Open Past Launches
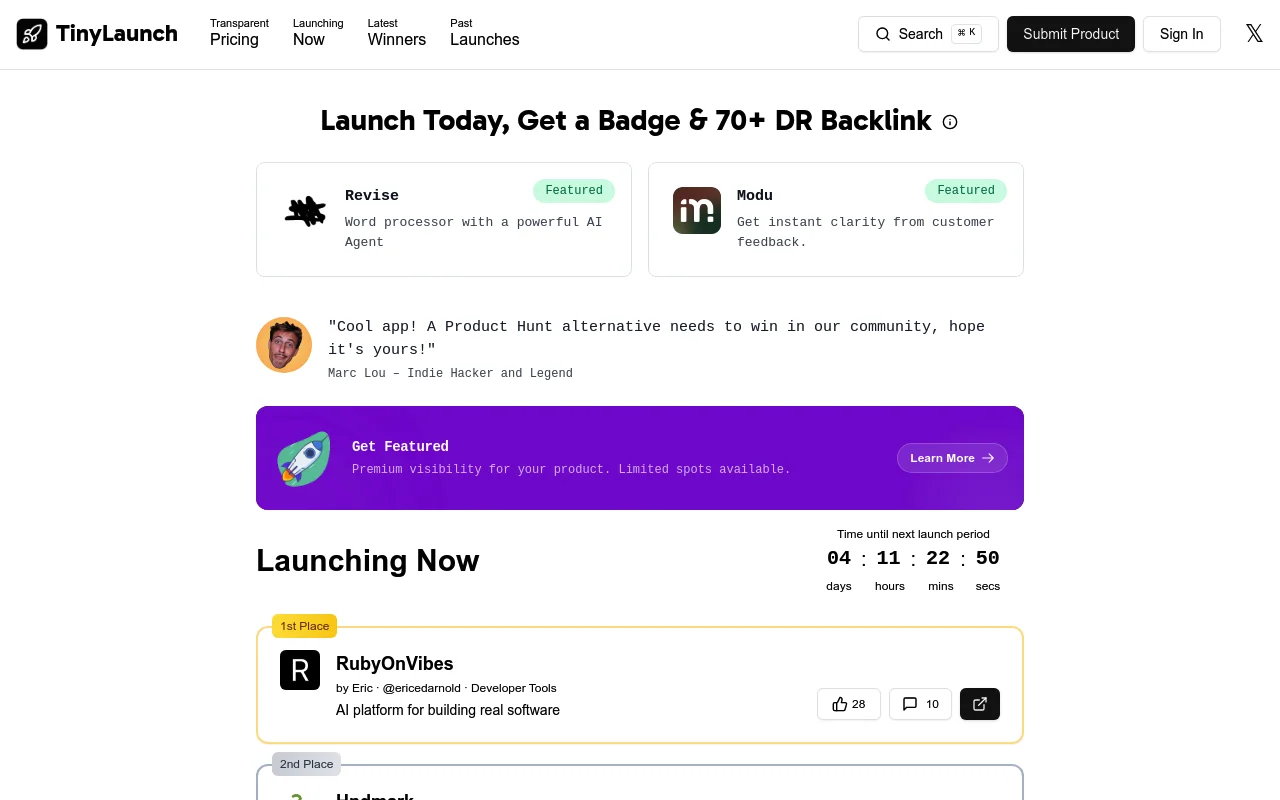 [x=484, y=33]
